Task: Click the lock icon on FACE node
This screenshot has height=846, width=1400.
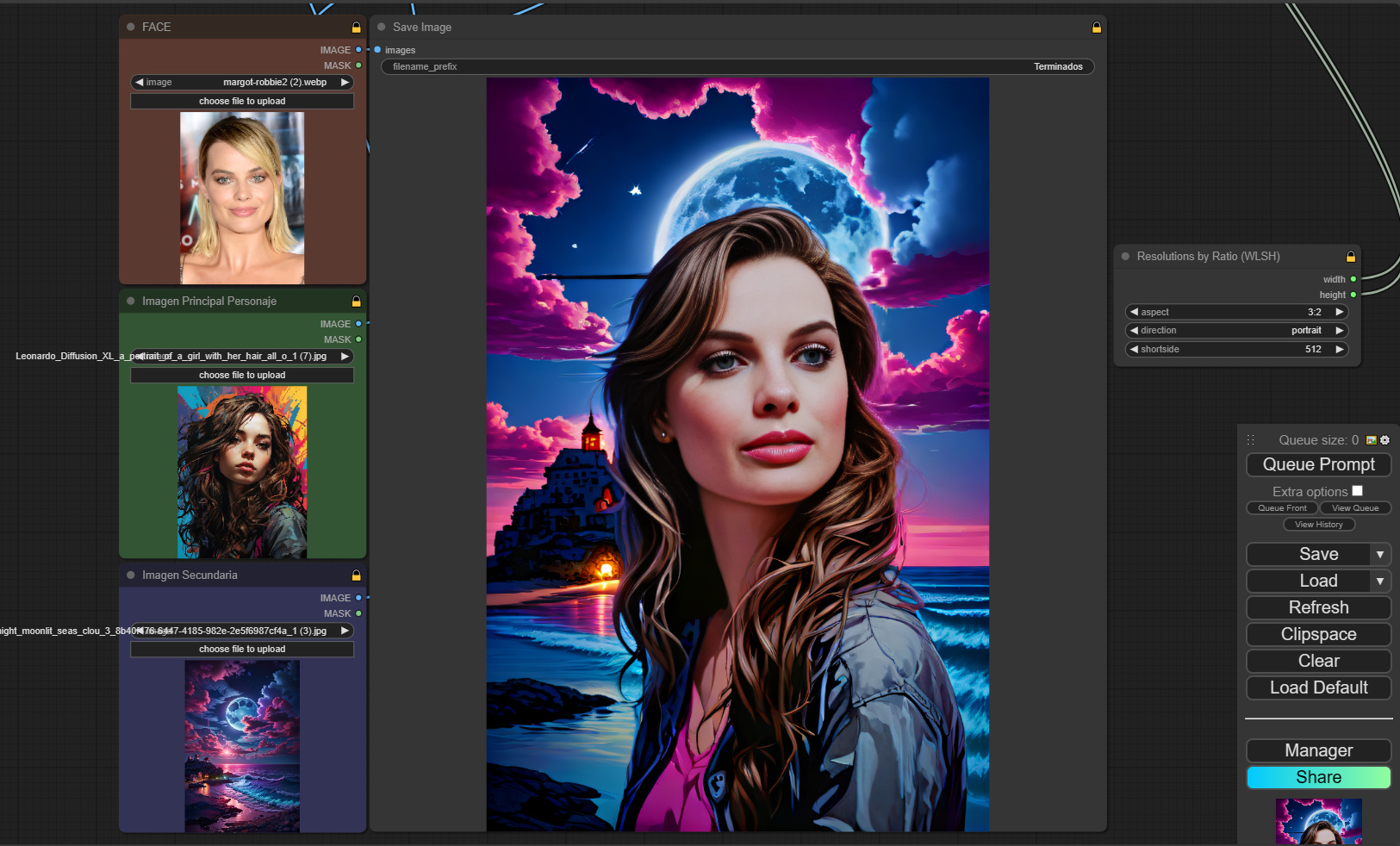Action: pyautogui.click(x=356, y=28)
